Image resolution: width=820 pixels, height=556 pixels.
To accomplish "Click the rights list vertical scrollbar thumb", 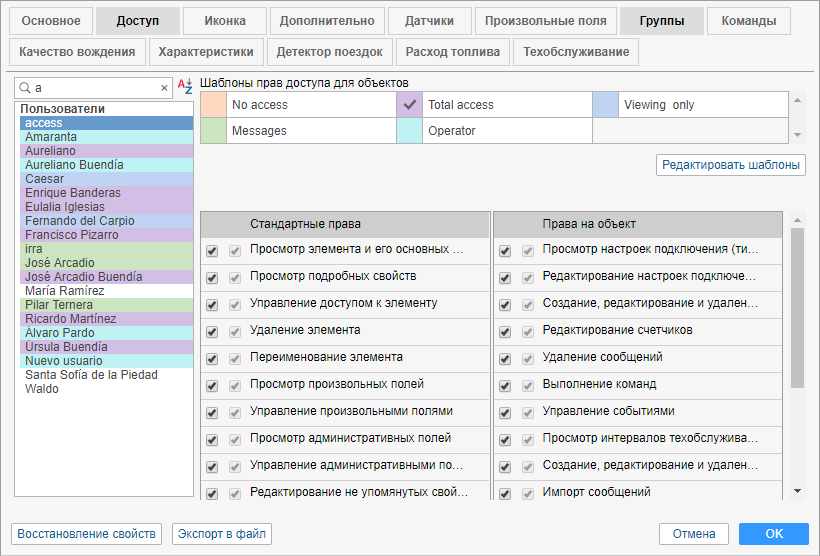I will coord(797,305).
